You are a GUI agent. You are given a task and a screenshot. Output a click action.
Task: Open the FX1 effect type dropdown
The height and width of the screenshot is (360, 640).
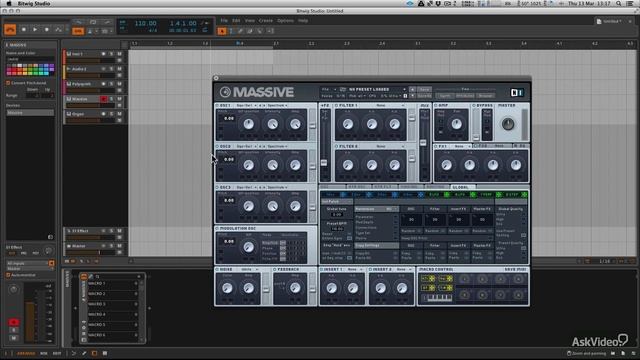[x=461, y=146]
